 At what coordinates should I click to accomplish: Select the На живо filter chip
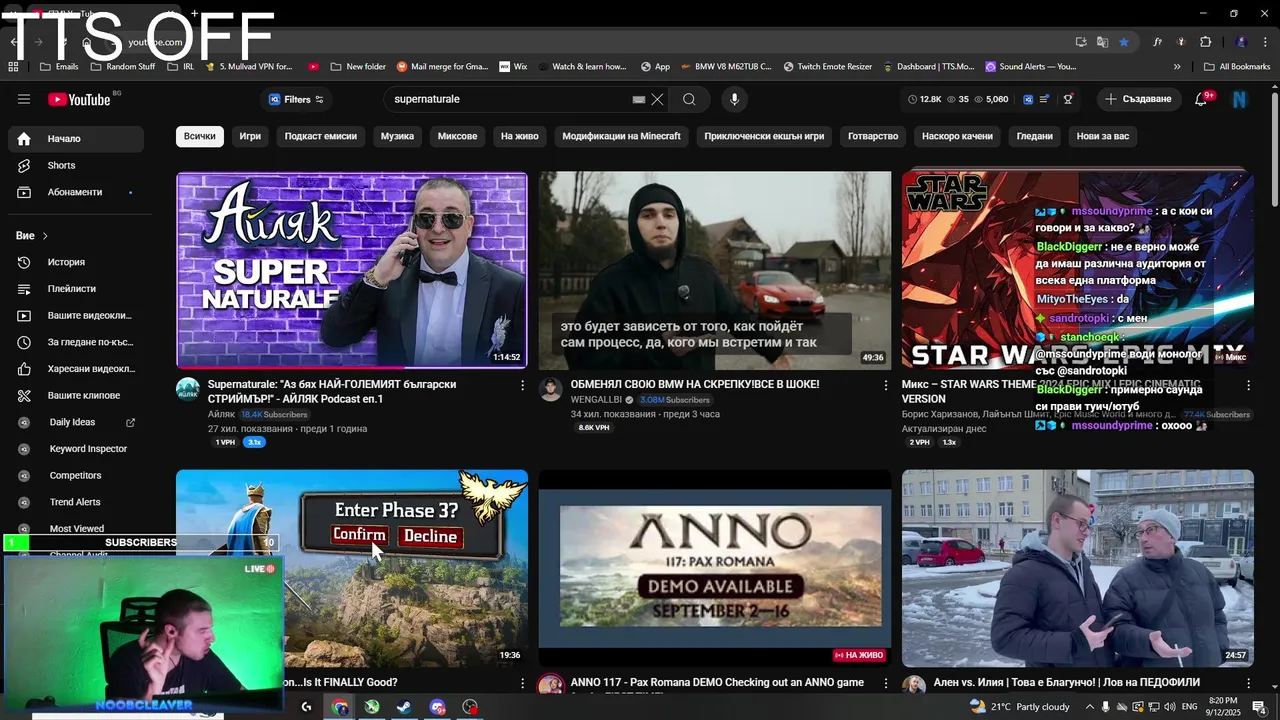point(520,136)
